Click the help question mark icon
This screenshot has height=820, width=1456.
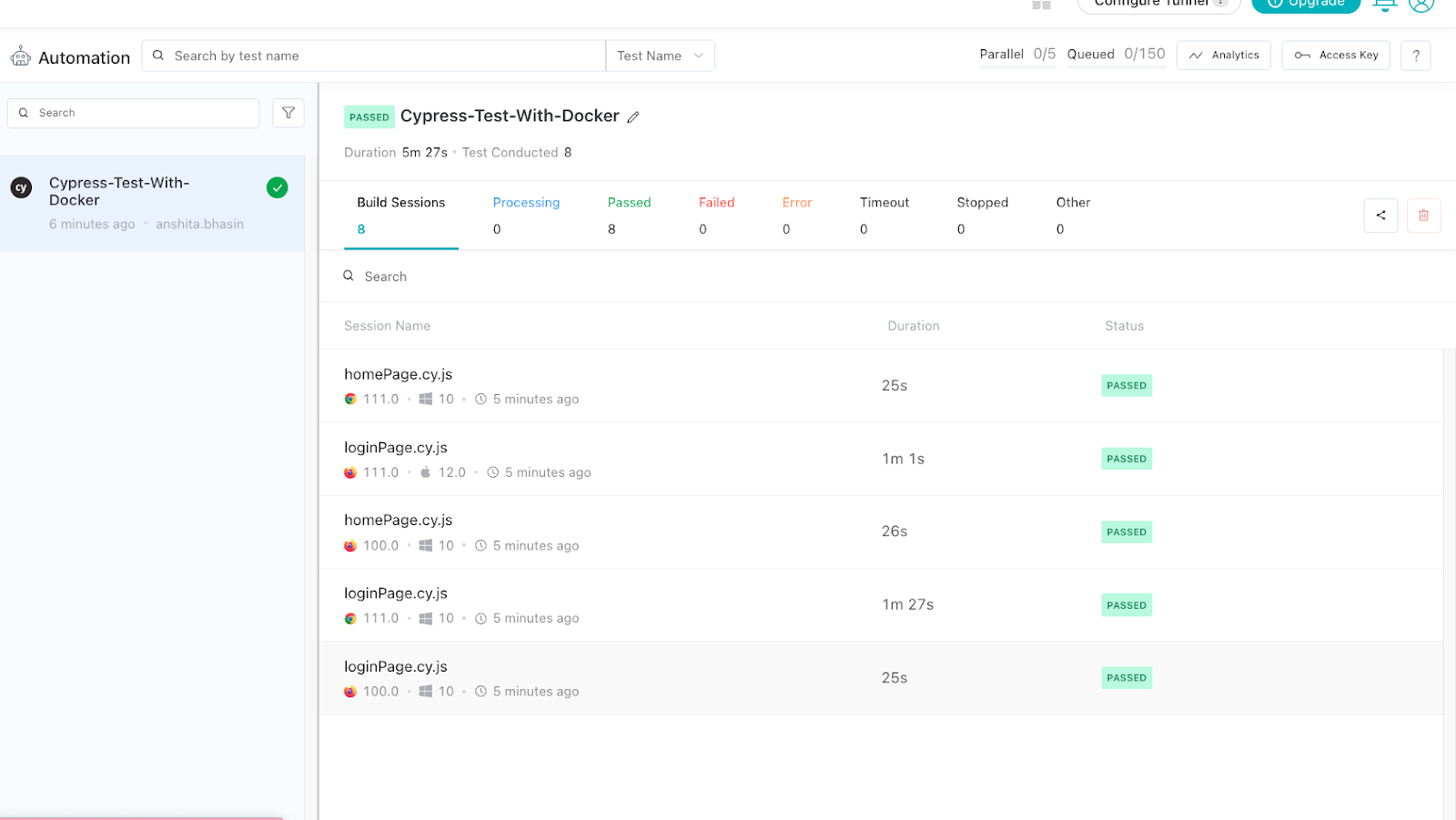coord(1415,56)
